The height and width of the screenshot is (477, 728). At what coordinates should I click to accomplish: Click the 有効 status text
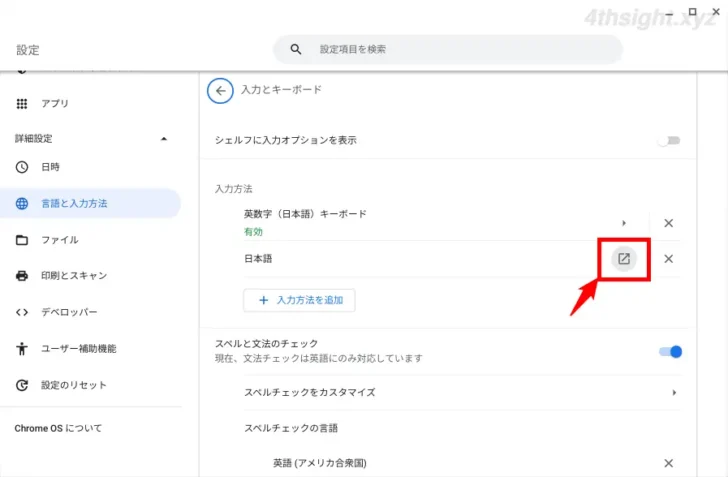point(254,232)
